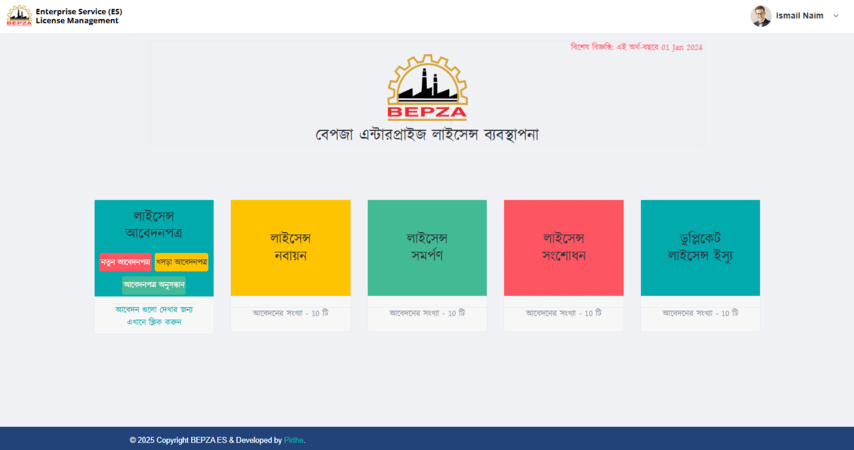Click the application count under লাইসেন্স সমর্পণ
The width and height of the screenshot is (854, 450).
(x=427, y=313)
